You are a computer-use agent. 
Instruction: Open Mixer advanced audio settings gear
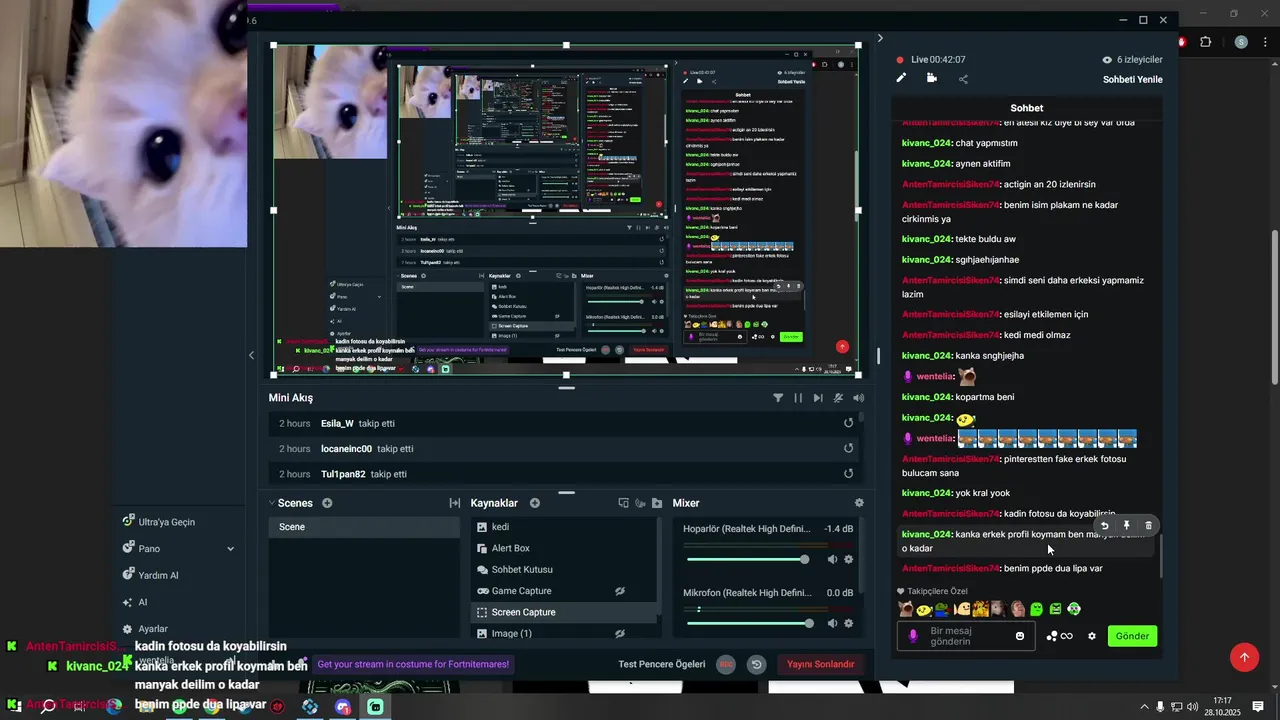click(859, 503)
